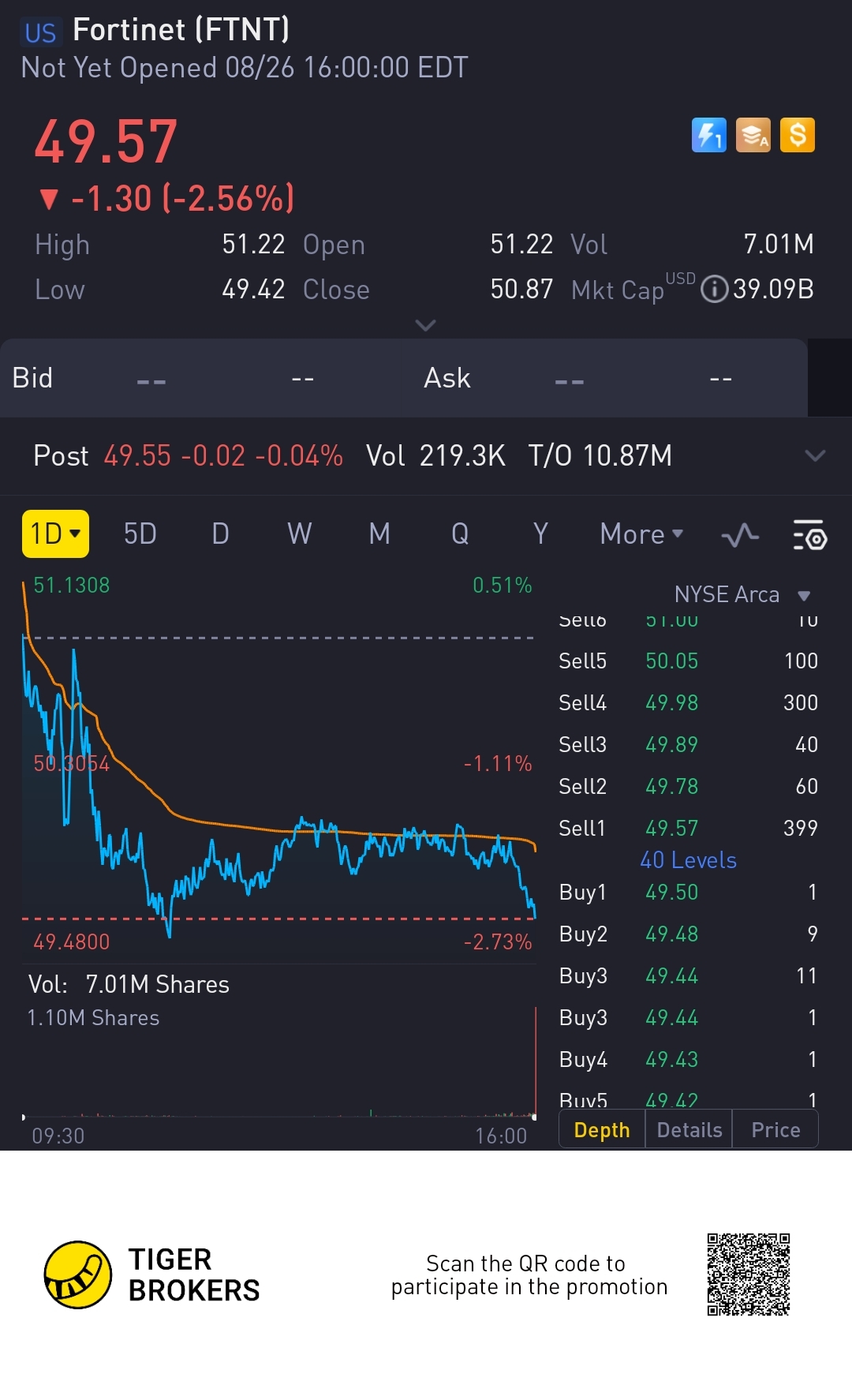Tap the 16:00 time axis label
This screenshot has width=852, height=1400.
[501, 1136]
